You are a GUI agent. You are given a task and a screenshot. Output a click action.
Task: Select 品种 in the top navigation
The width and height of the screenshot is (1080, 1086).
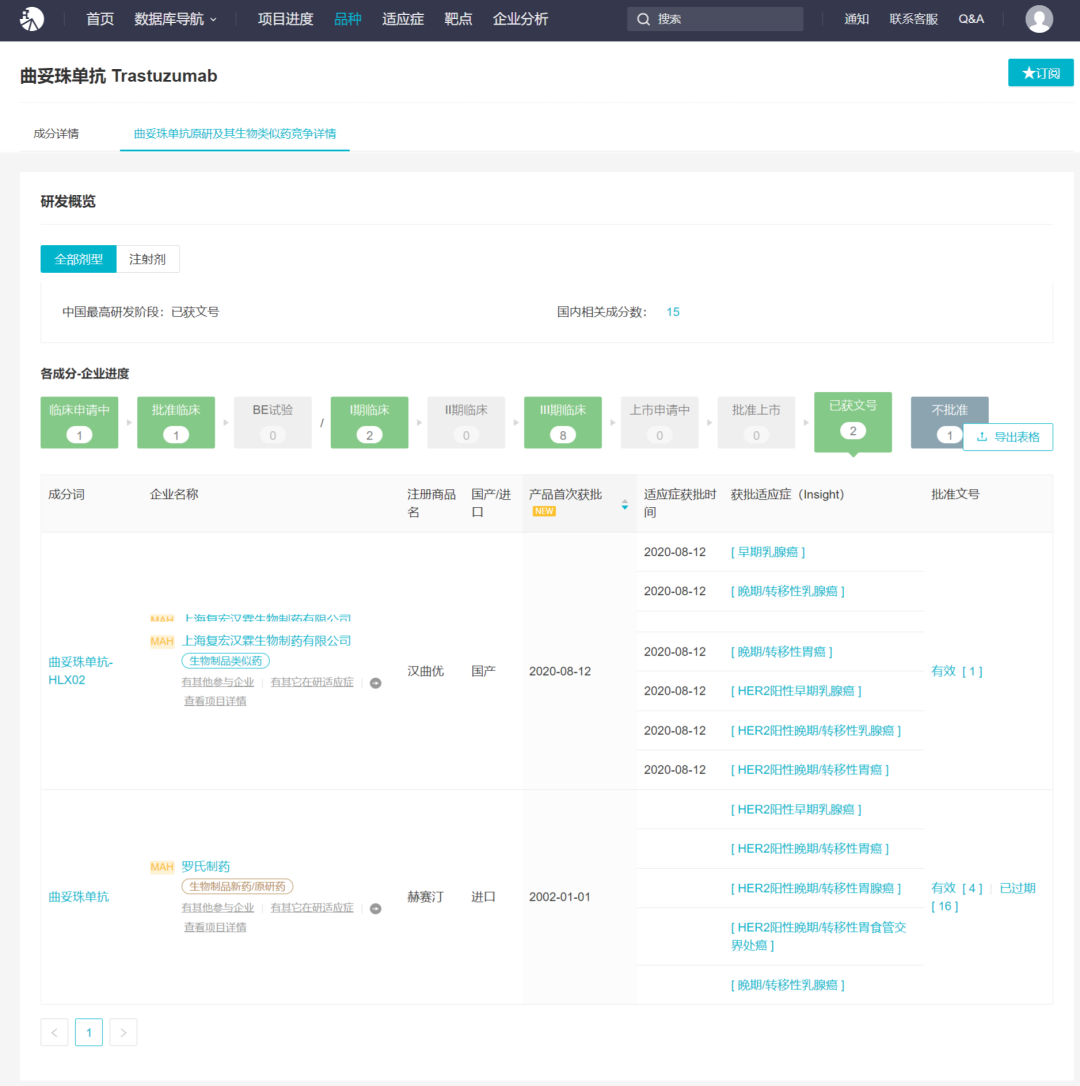point(348,19)
